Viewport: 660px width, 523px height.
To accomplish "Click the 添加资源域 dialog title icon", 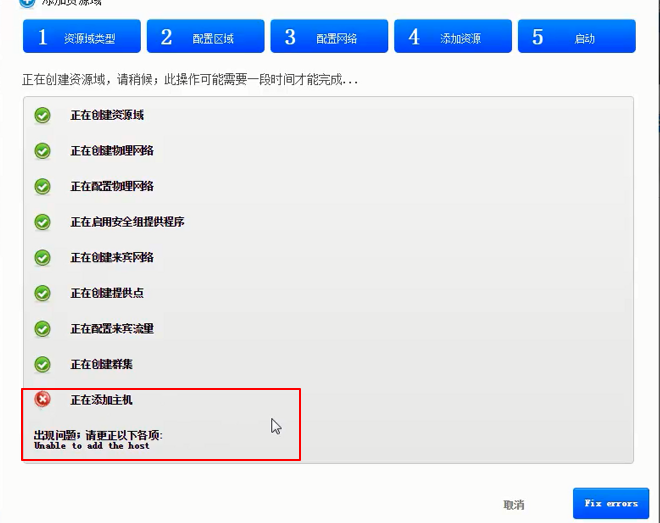I will [x=27, y=3].
